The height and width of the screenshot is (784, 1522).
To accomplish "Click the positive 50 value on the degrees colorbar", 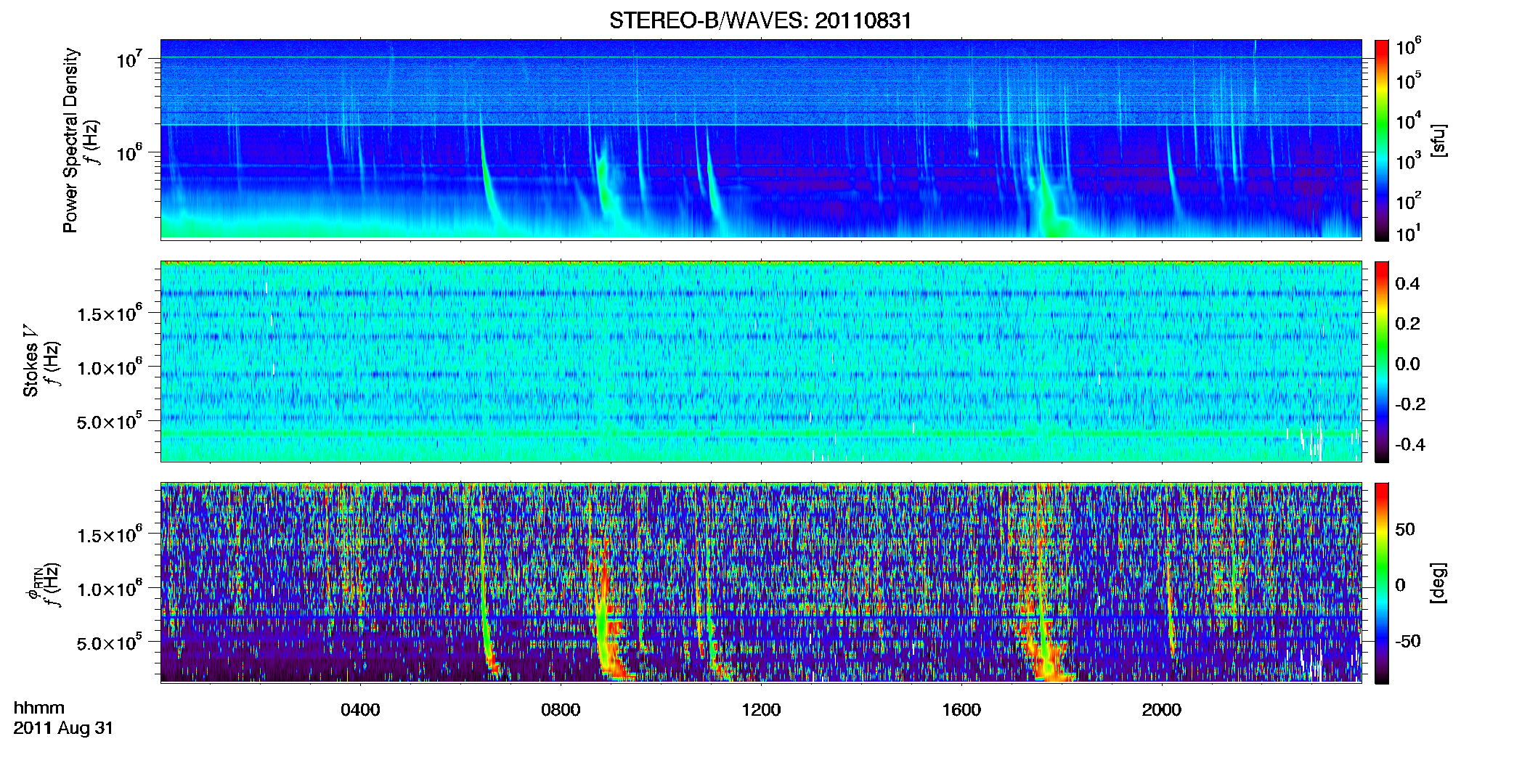I will pos(1405,529).
